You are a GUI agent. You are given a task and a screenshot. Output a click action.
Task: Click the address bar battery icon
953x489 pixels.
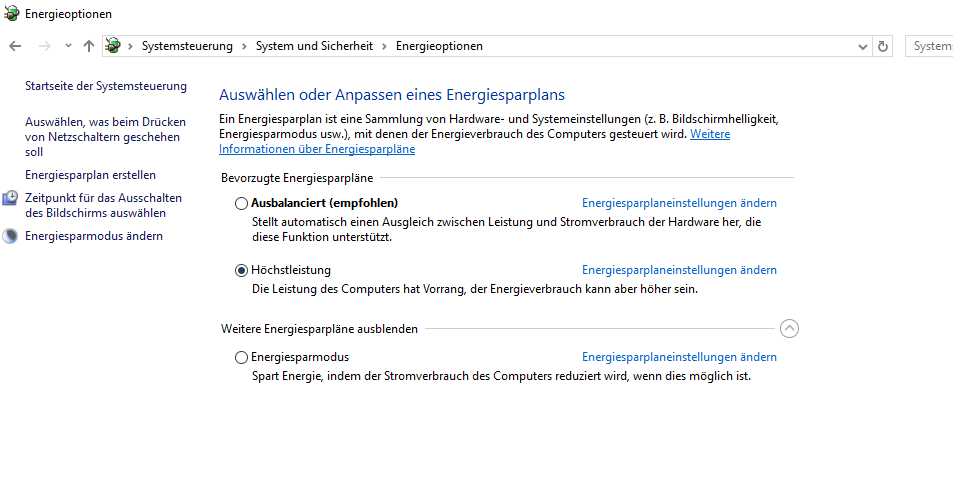[x=113, y=46]
